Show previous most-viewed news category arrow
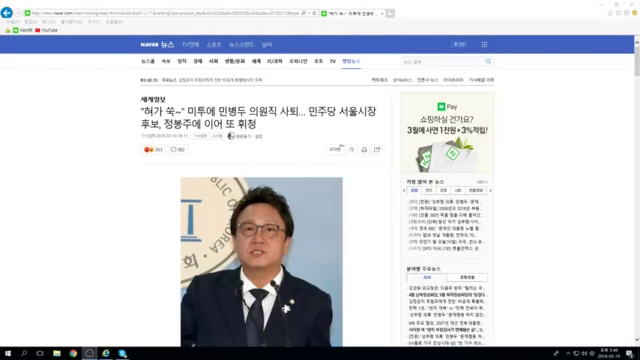This screenshot has height=360, width=640. coord(404,191)
